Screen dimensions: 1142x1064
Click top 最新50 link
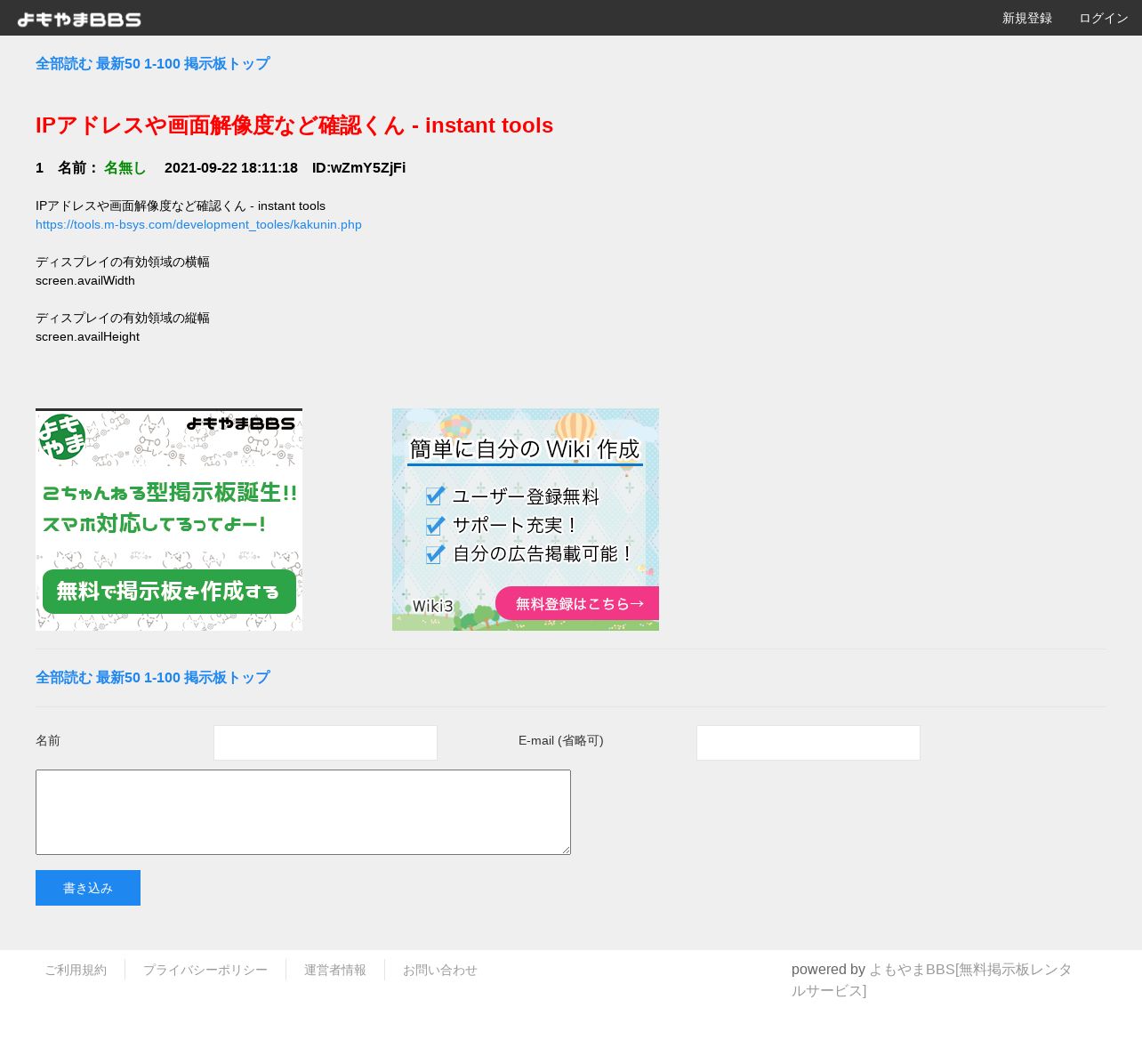[x=118, y=64]
